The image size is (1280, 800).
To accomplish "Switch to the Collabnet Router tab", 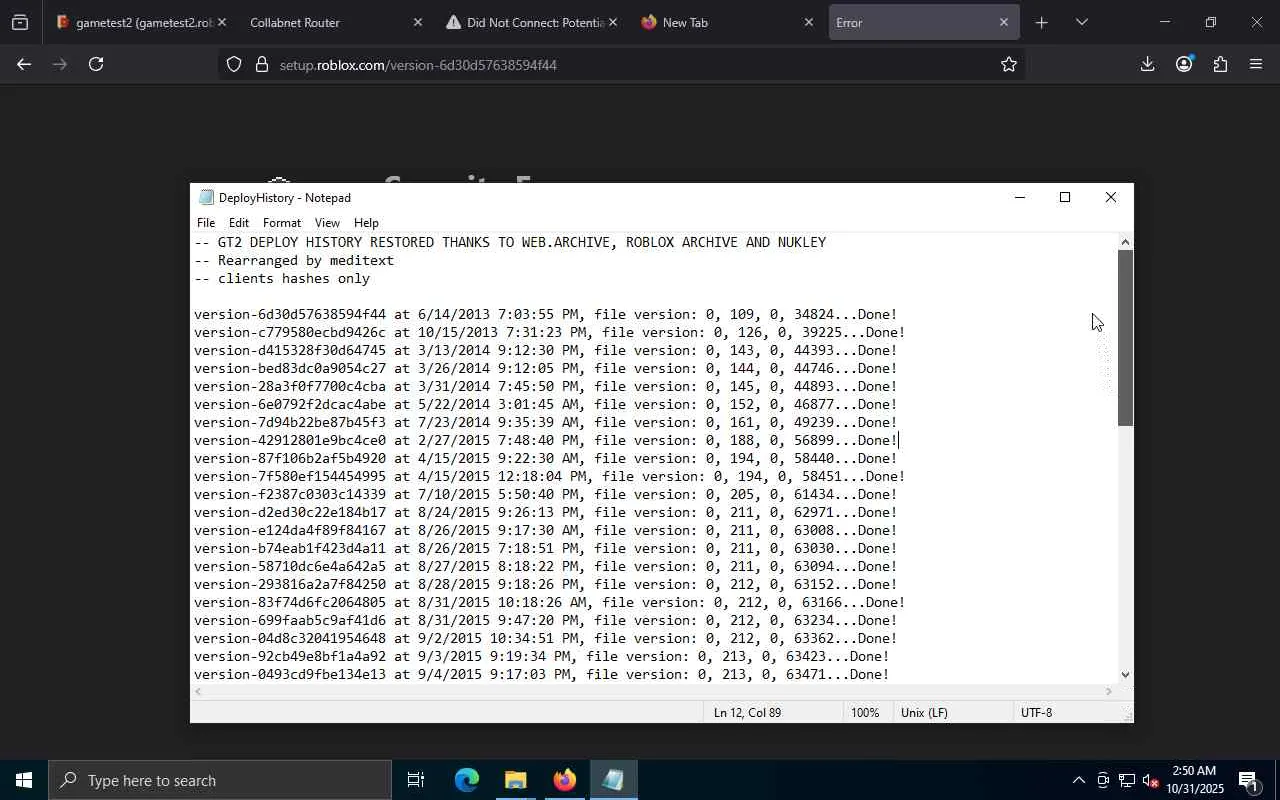I will tap(335, 22).
